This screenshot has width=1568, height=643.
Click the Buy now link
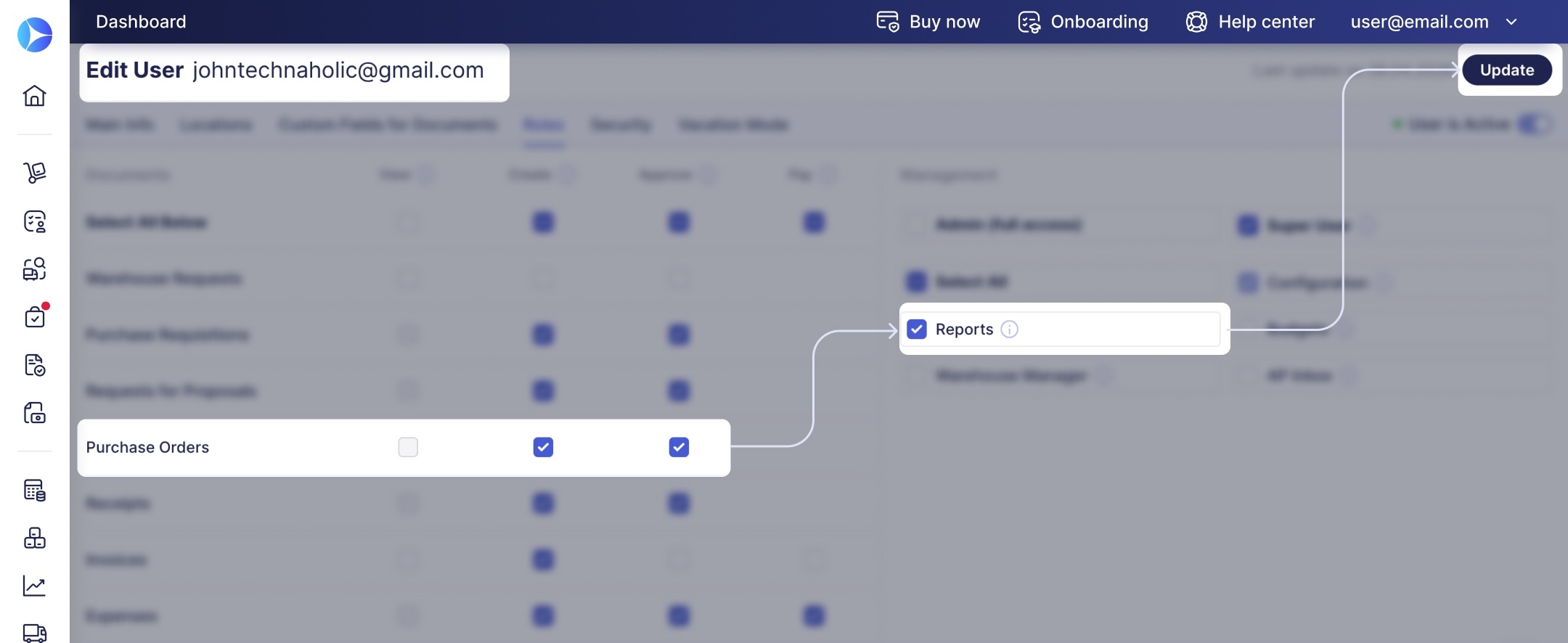point(928,22)
